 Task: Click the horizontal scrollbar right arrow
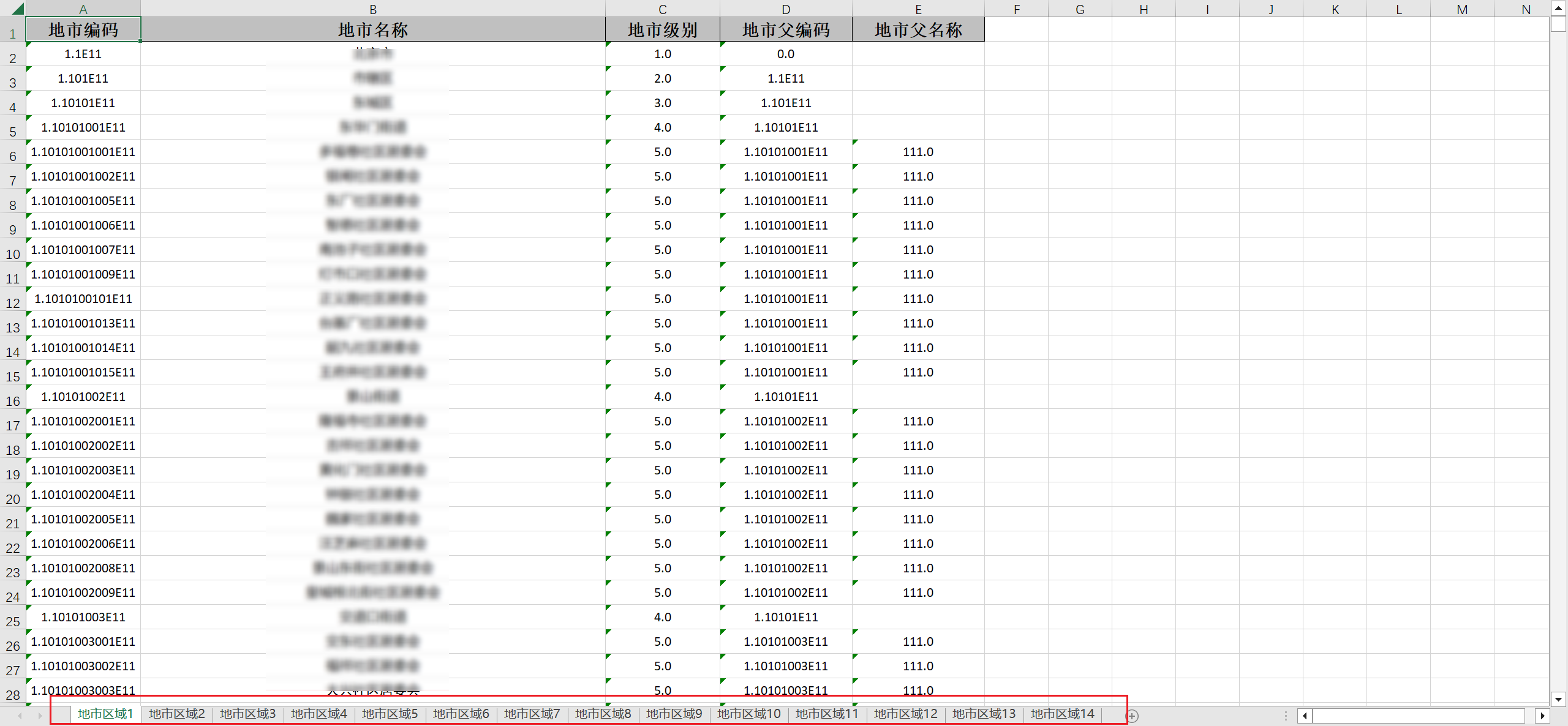[x=1542, y=716]
